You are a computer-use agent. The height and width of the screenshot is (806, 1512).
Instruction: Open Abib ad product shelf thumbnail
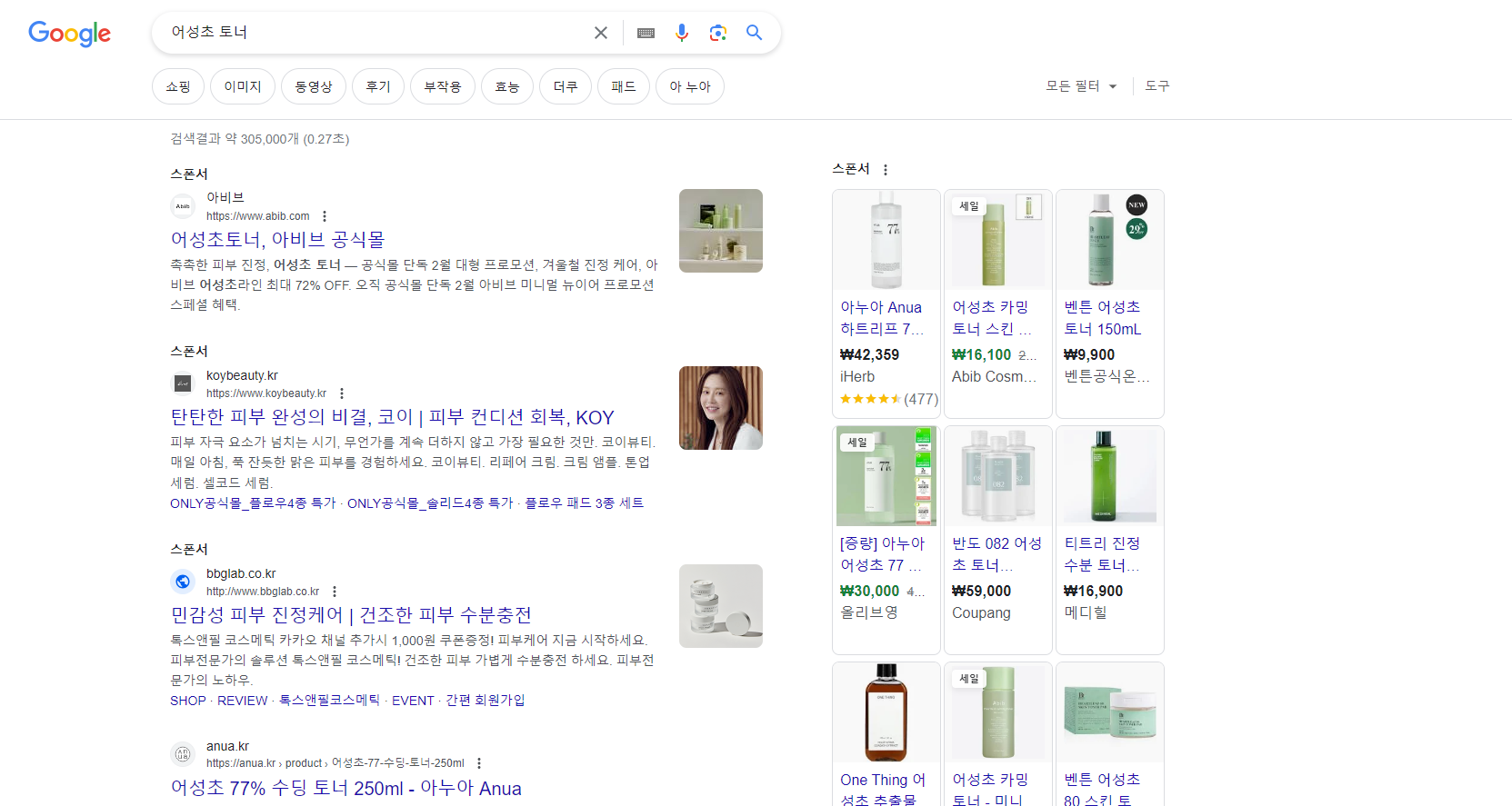pyautogui.click(x=721, y=231)
